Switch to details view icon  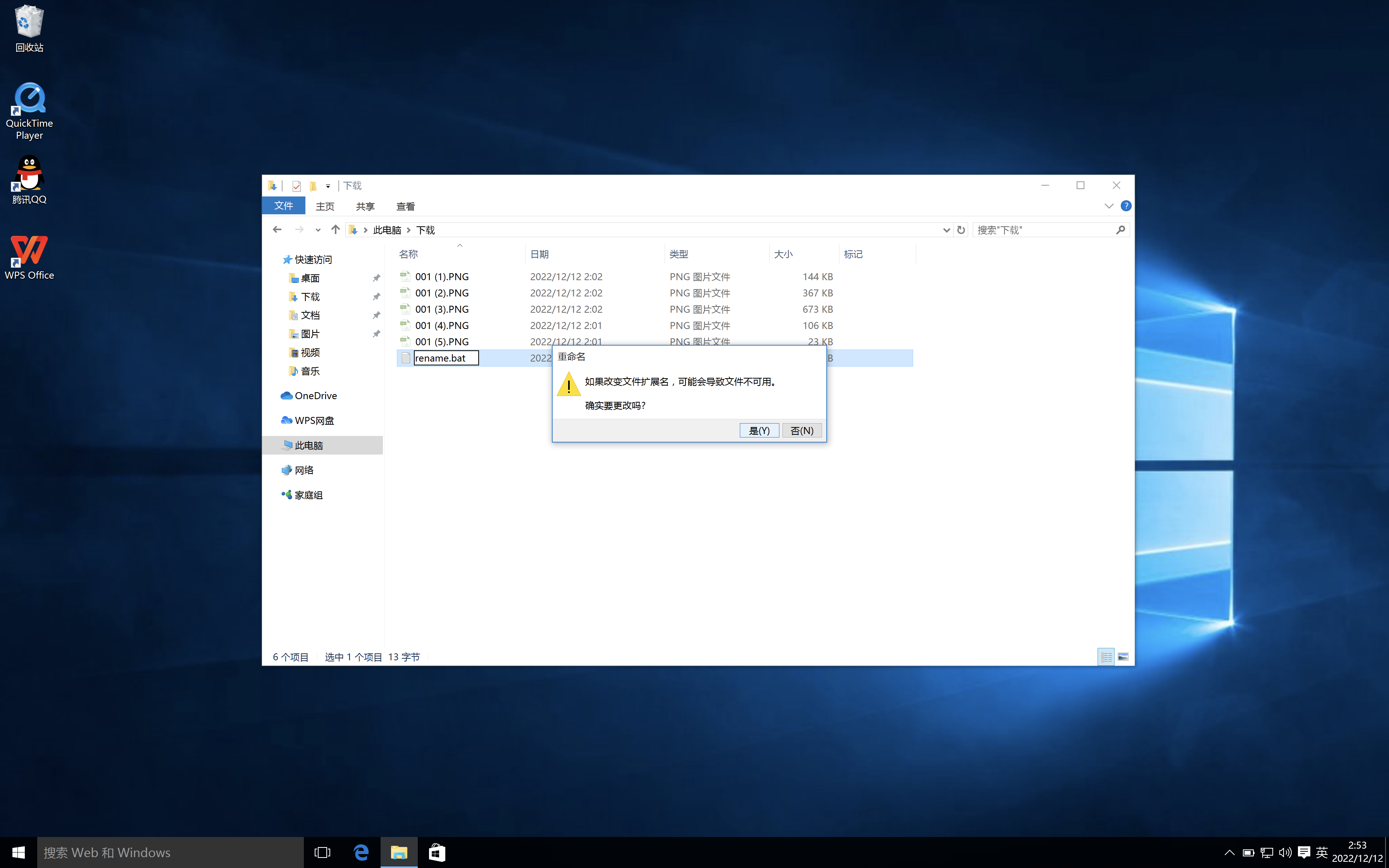1105,657
